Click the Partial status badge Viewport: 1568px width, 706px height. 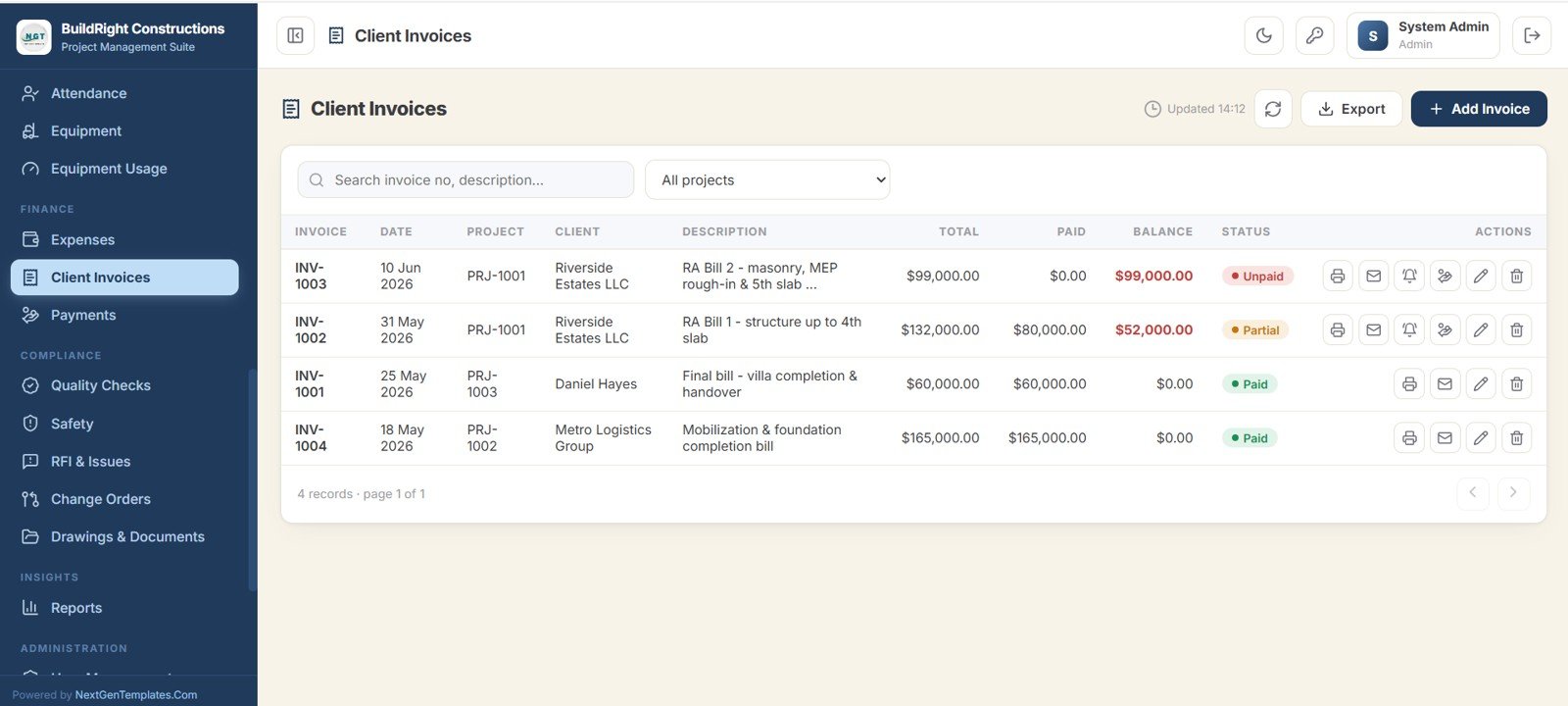coord(1255,330)
